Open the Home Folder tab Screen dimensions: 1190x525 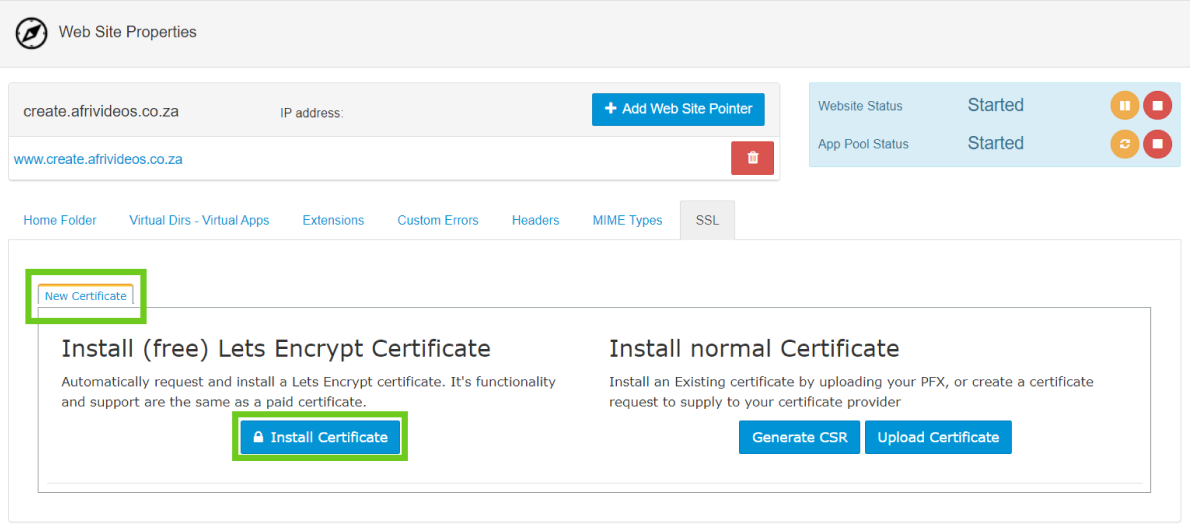60,220
